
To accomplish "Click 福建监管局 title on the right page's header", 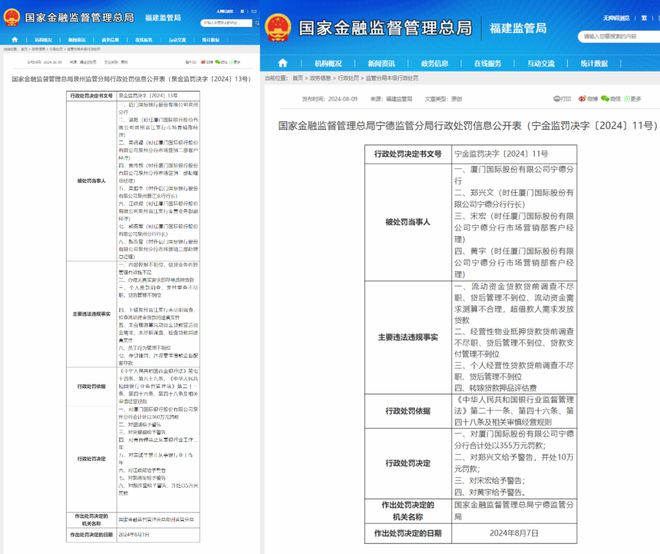I will point(518,28).
